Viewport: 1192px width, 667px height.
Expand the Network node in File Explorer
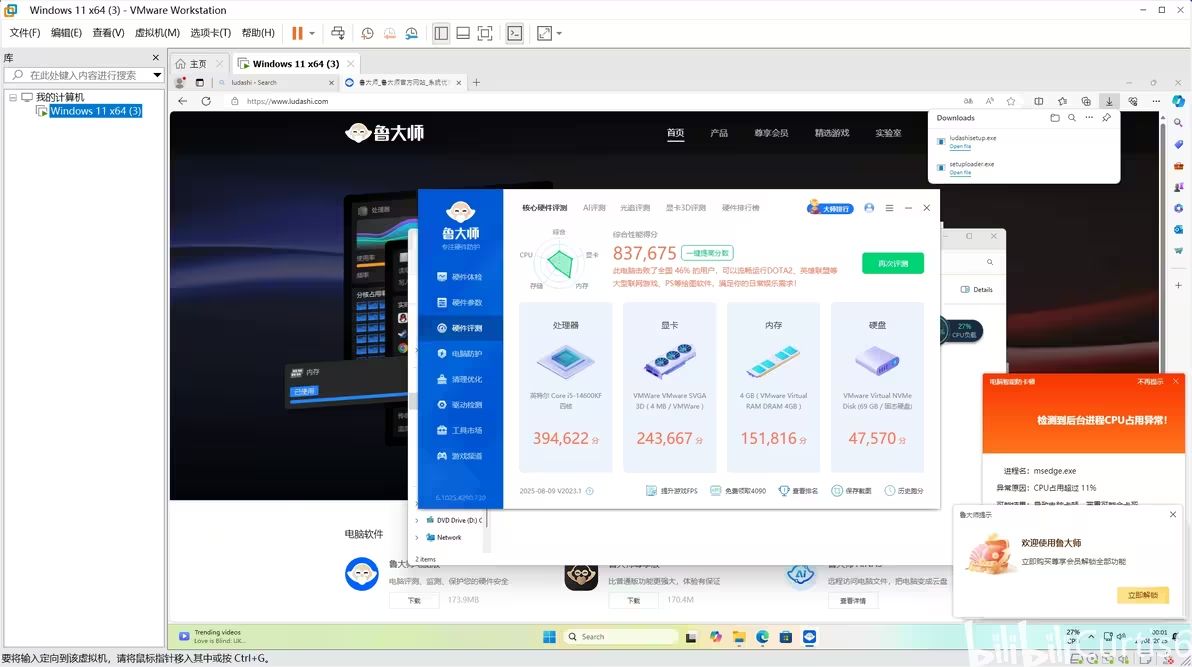click(x=417, y=538)
